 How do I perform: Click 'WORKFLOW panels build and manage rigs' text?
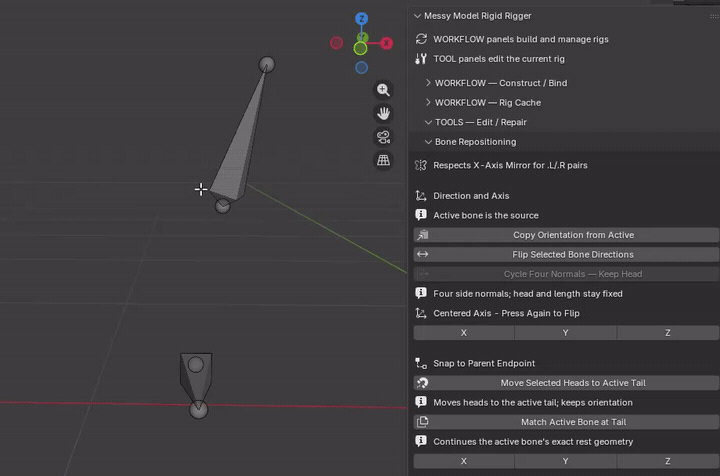click(521, 39)
